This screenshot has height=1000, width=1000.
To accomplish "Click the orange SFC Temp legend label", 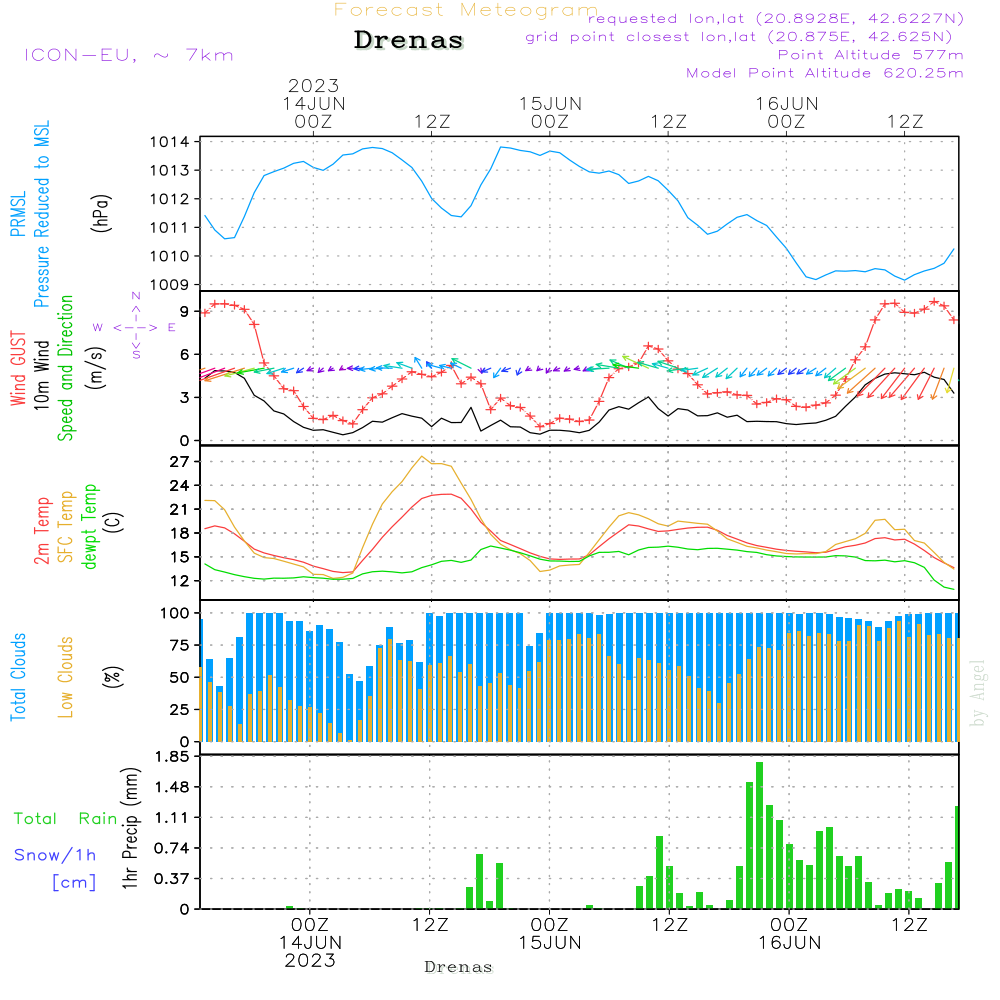I will tap(66, 526).
